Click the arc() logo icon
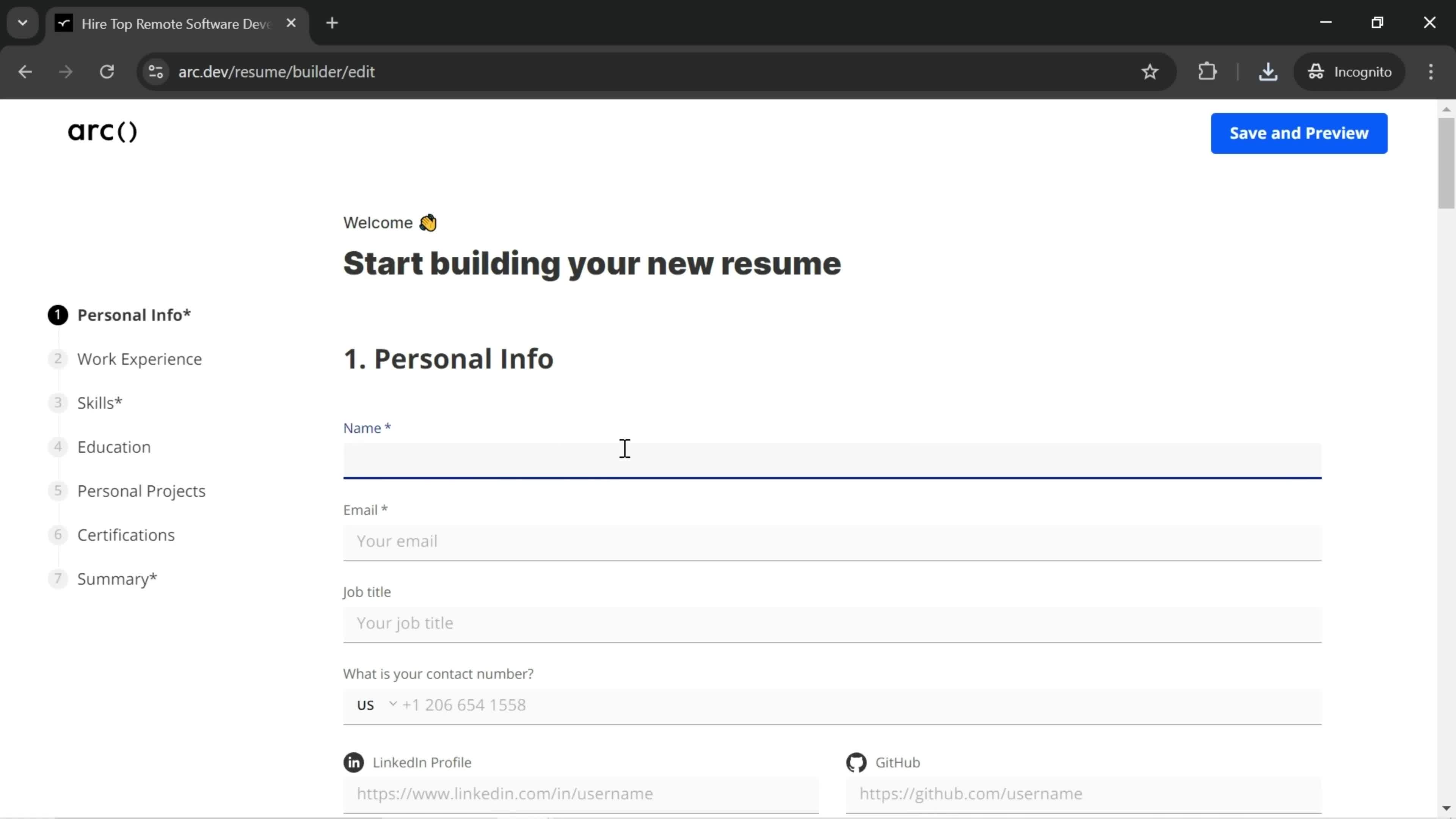The height and width of the screenshot is (819, 1456). tap(103, 131)
